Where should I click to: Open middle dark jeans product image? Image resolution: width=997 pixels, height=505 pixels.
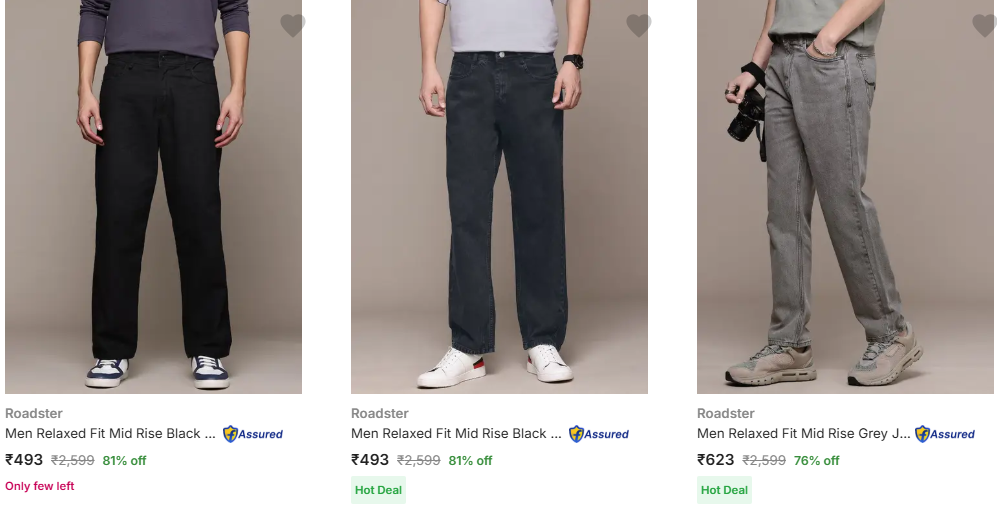coord(499,200)
